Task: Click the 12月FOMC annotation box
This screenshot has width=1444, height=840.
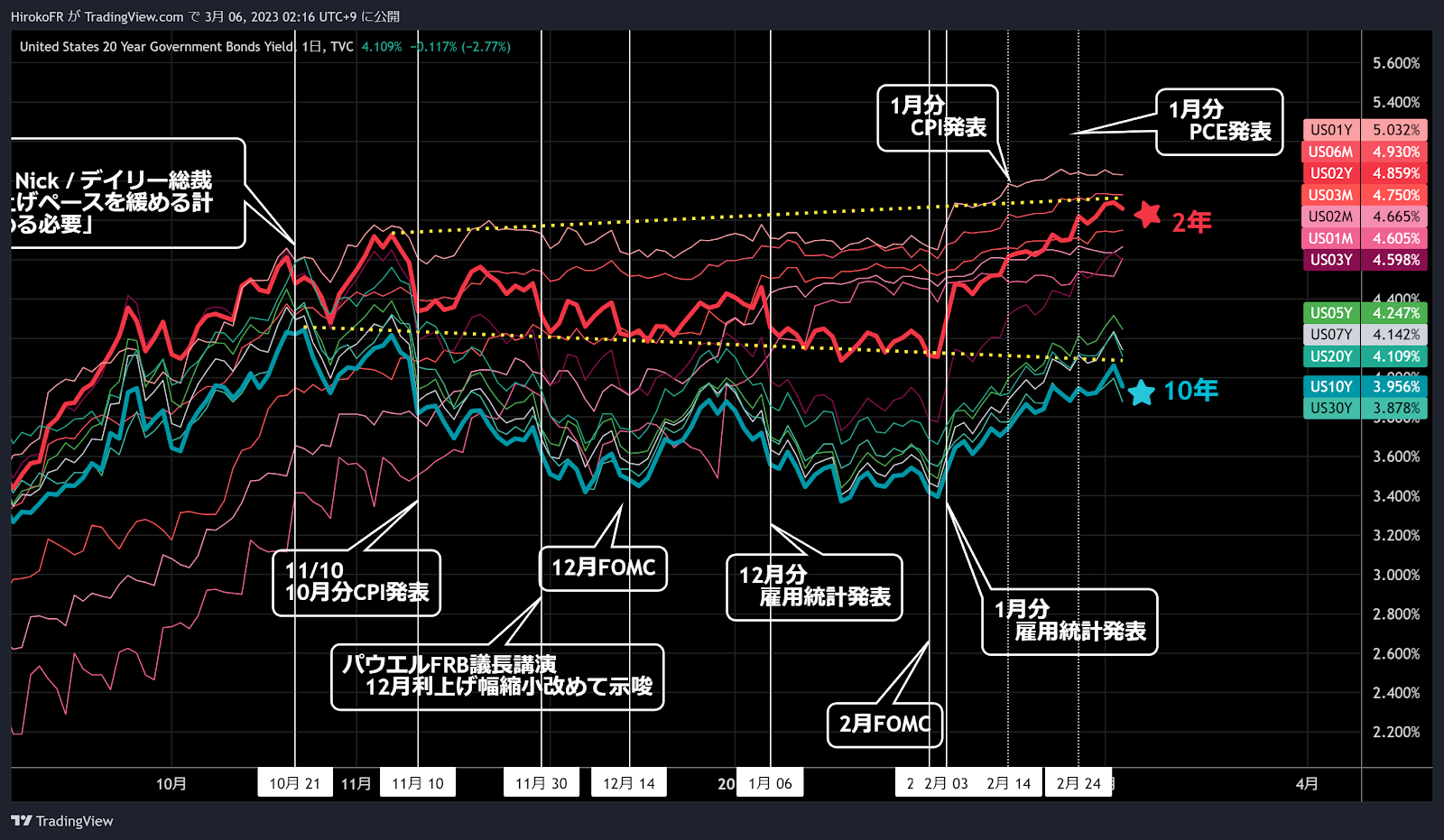Action: (604, 568)
